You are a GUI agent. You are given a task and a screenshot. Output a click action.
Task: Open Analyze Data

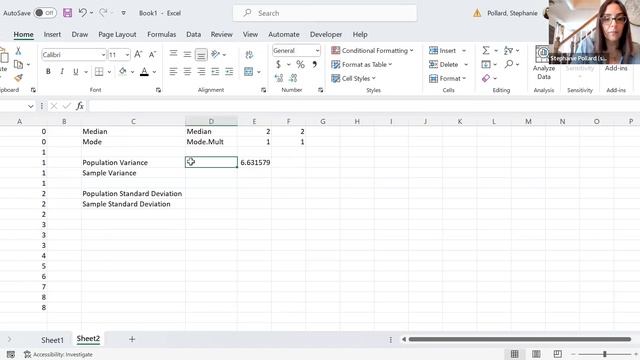click(x=544, y=63)
